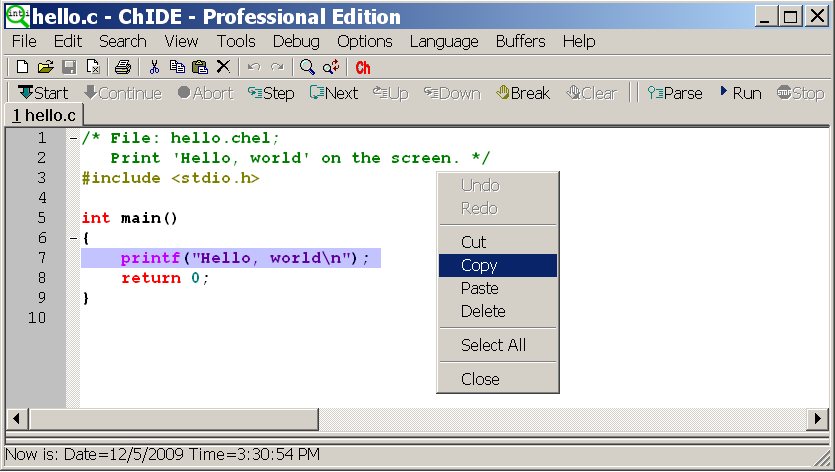Click the Paste clipboard icon
This screenshot has width=835, height=472.
tap(200, 67)
